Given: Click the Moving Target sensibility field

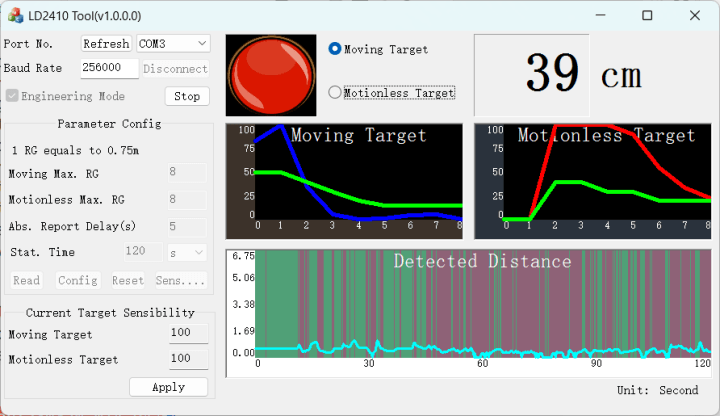Looking at the screenshot, I should point(188,333).
